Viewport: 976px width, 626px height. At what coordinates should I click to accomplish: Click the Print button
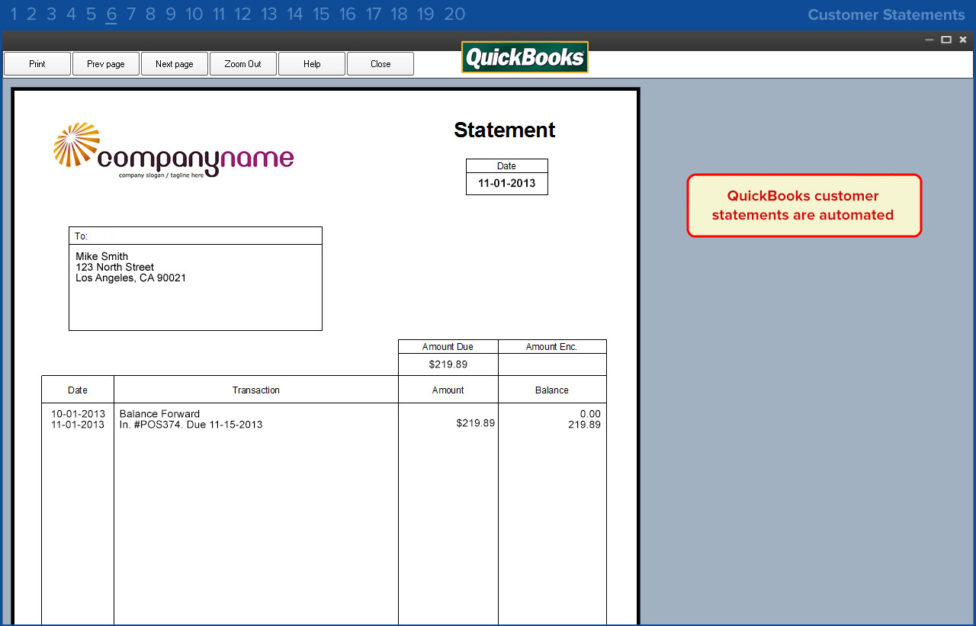point(37,64)
